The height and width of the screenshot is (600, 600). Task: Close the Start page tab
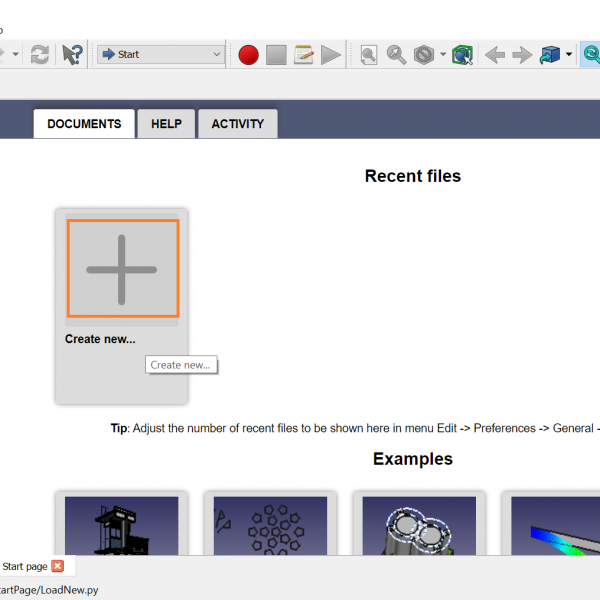click(x=58, y=566)
